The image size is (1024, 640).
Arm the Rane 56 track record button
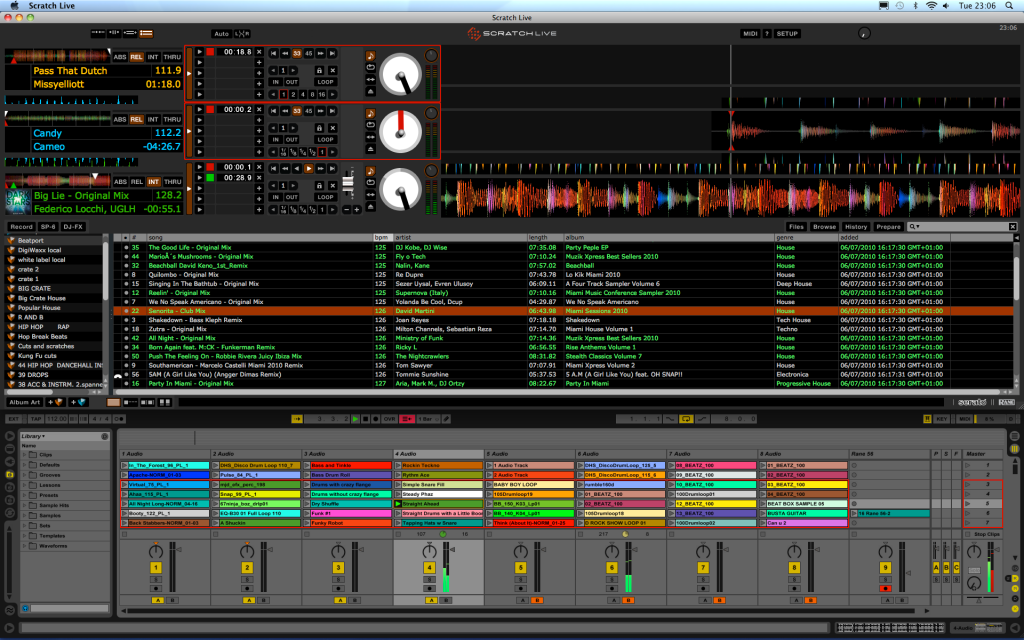[885, 588]
